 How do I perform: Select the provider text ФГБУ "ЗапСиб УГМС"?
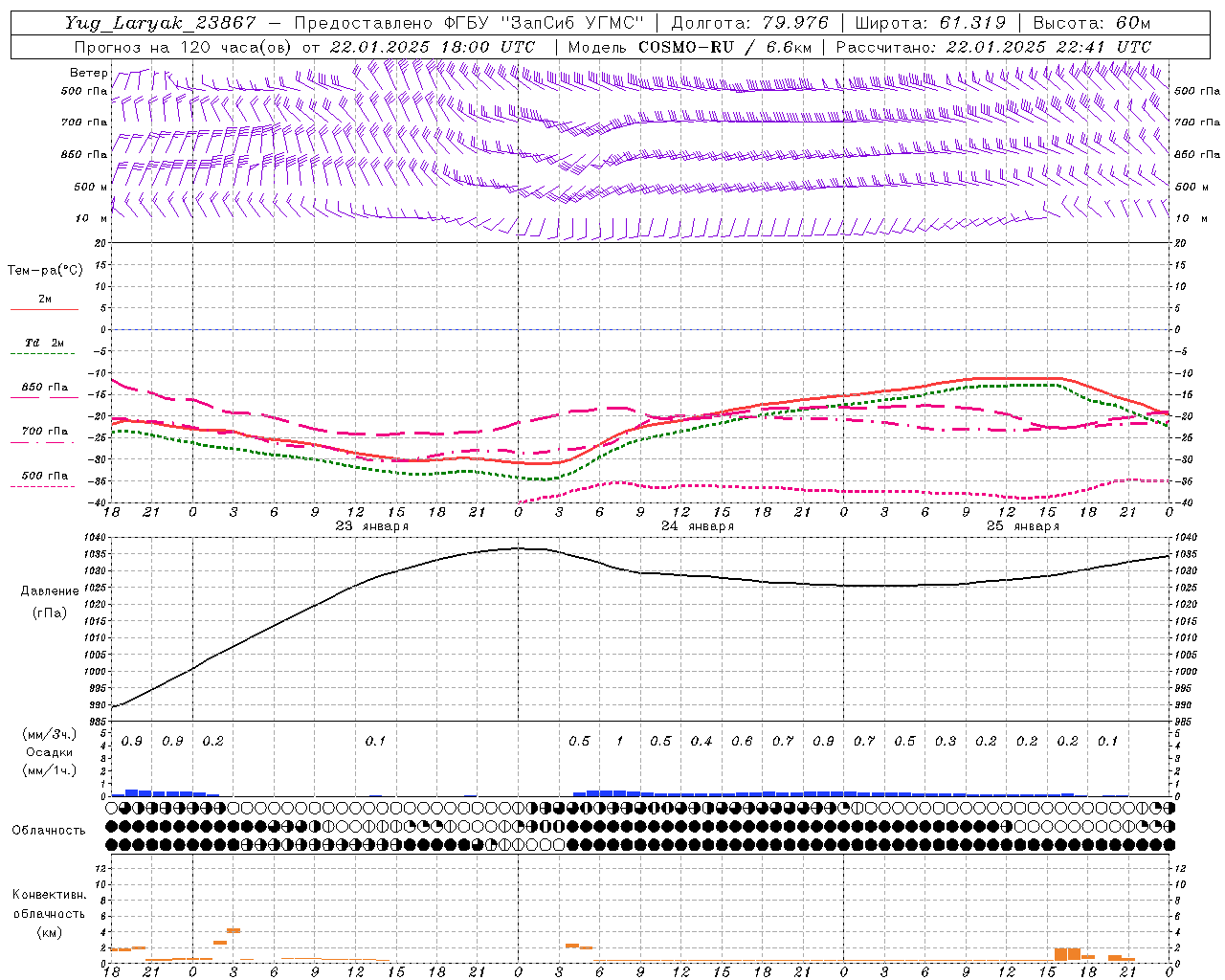point(544,23)
